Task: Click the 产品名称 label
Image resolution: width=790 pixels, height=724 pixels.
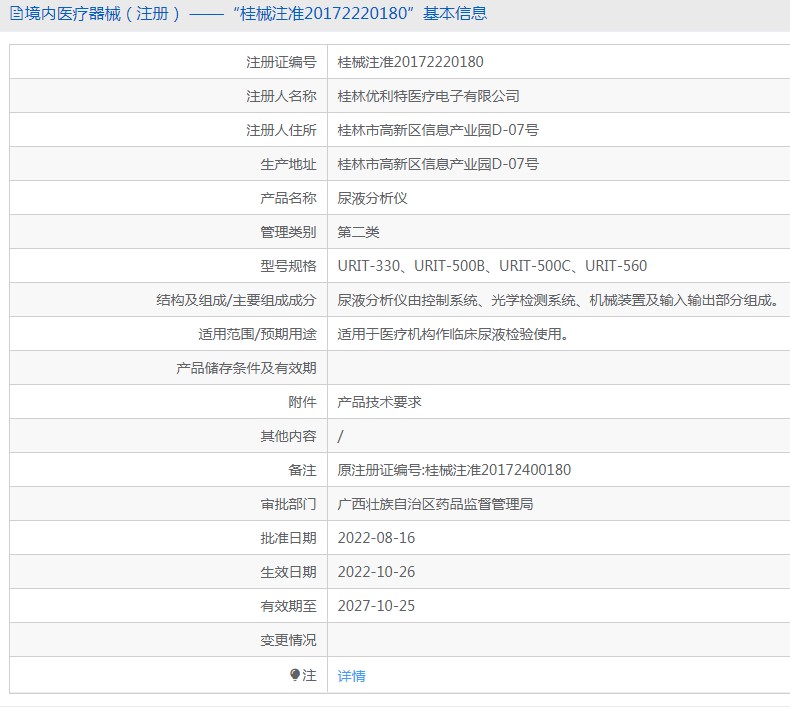Action: pyautogui.click(x=288, y=198)
